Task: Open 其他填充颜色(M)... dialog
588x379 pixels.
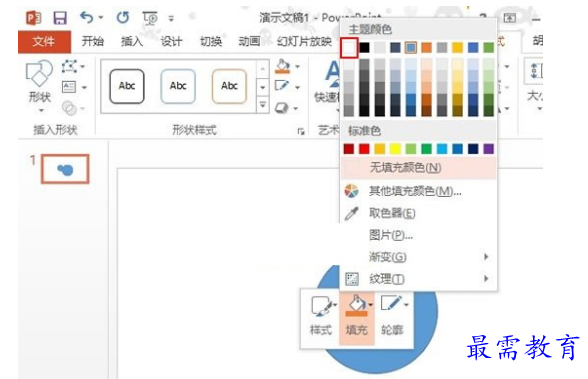Action: point(418,191)
